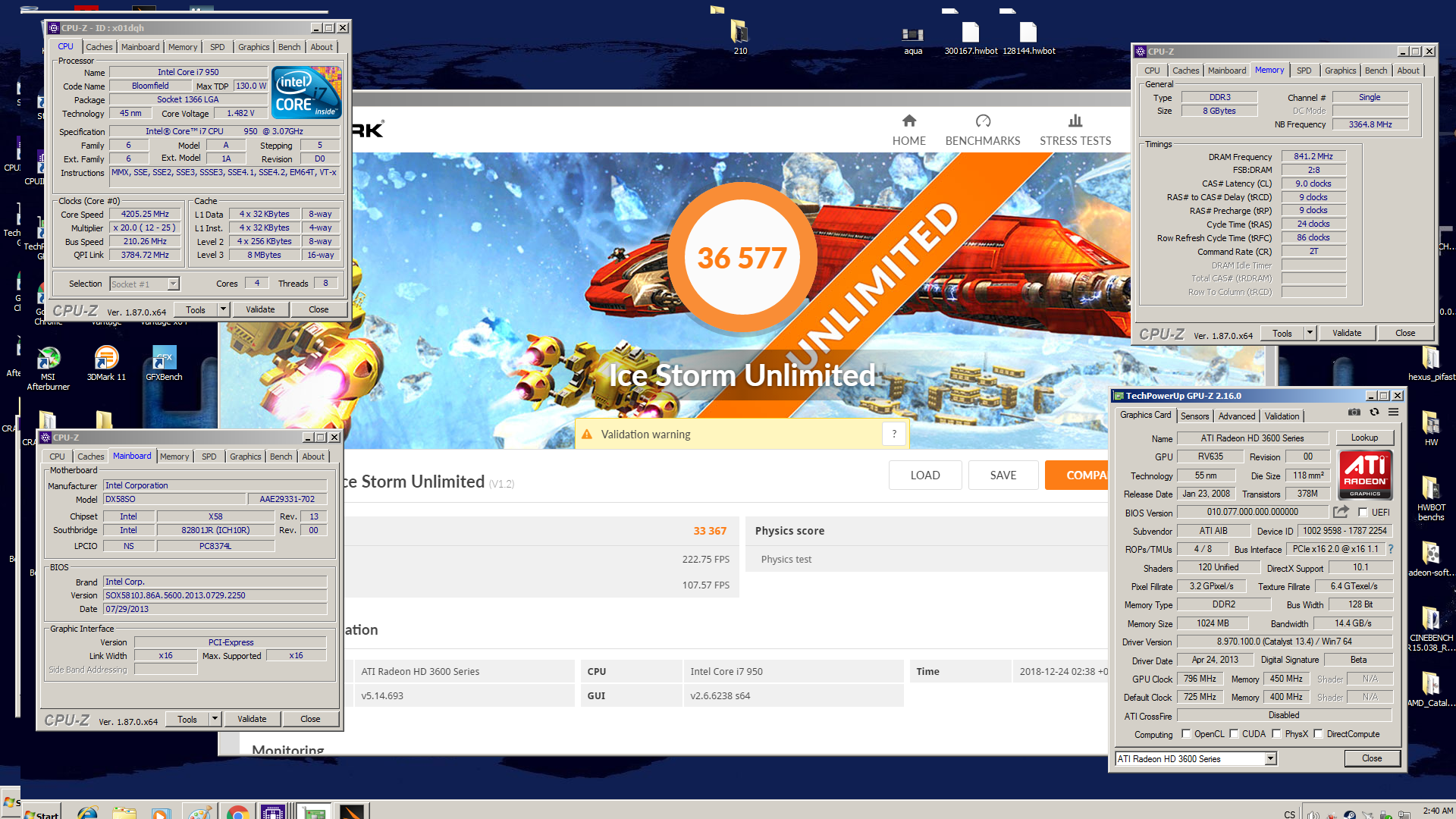Click the BIOS version field in CPU-Z Mainboard
Image resolution: width=1456 pixels, height=819 pixels.
click(215, 595)
